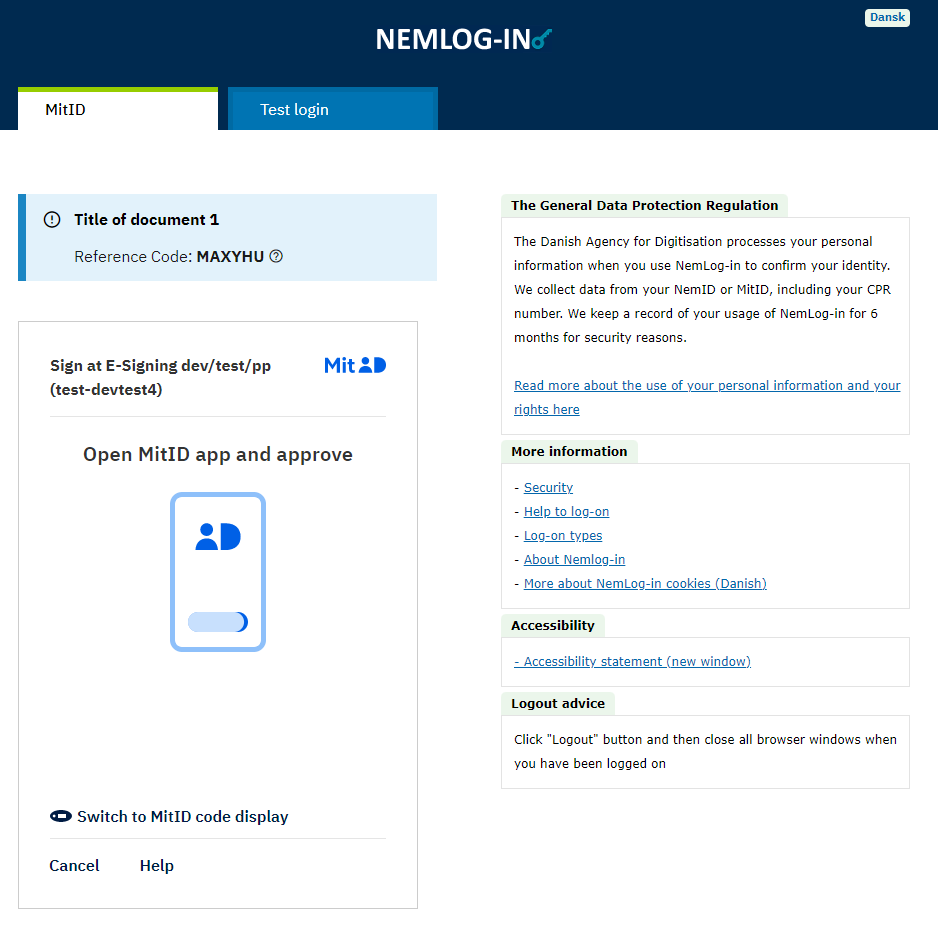Open the Help to log-on link
The height and width of the screenshot is (931, 938).
point(567,512)
